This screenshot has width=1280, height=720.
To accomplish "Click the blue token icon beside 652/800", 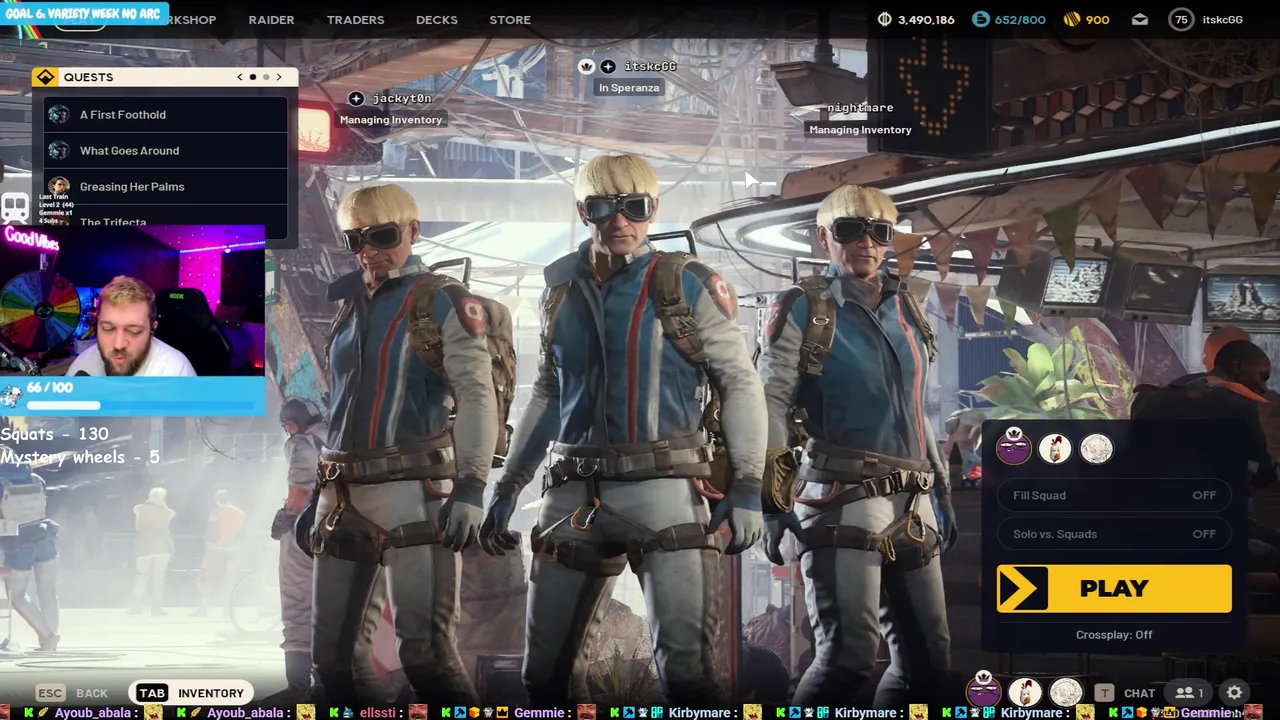I will pyautogui.click(x=980, y=19).
